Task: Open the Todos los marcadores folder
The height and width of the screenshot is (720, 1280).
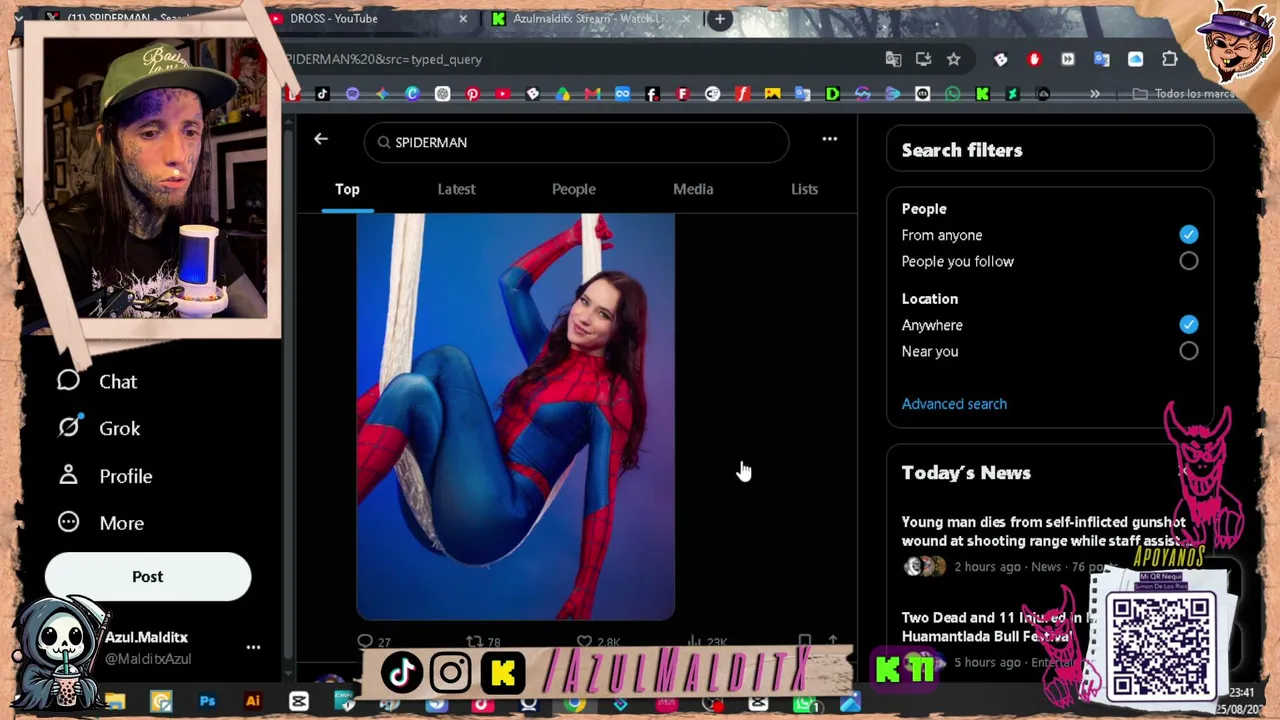Action: coord(1186,94)
